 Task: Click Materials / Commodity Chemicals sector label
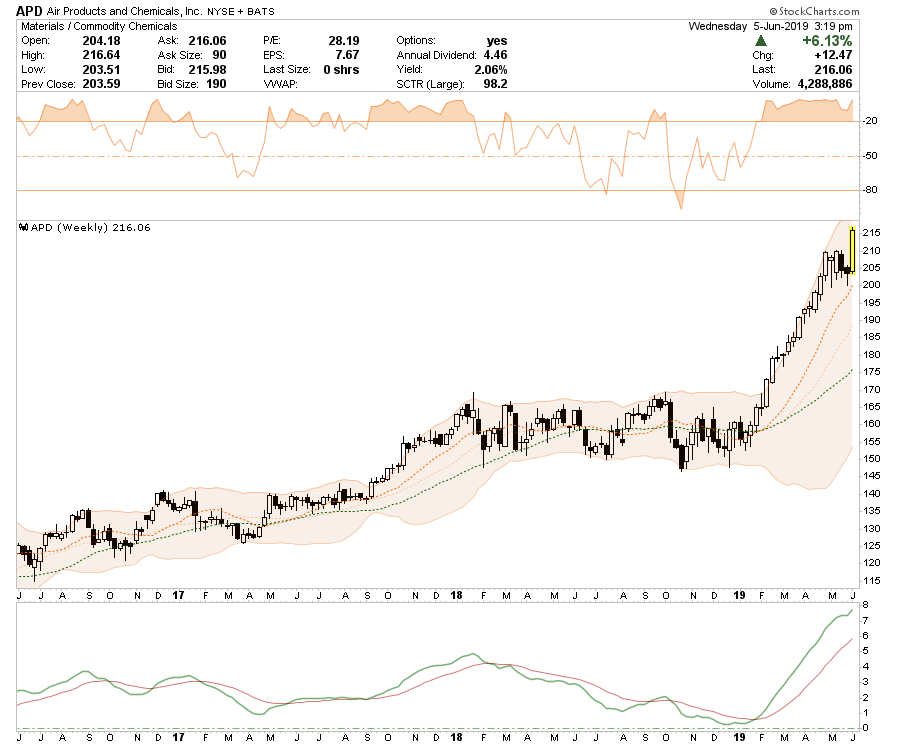pyautogui.click(x=99, y=26)
